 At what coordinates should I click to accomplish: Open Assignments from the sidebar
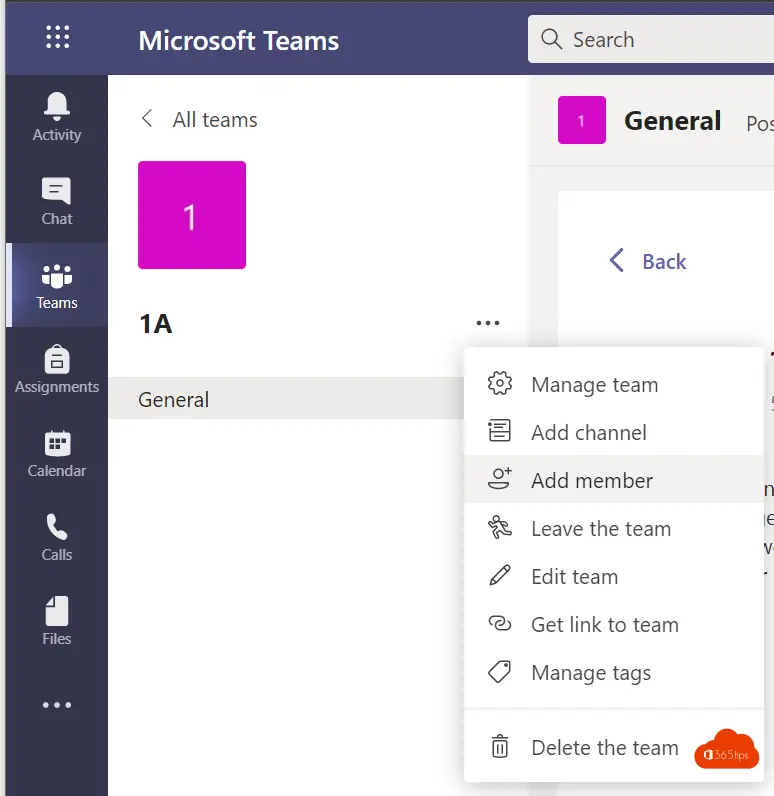tap(57, 369)
